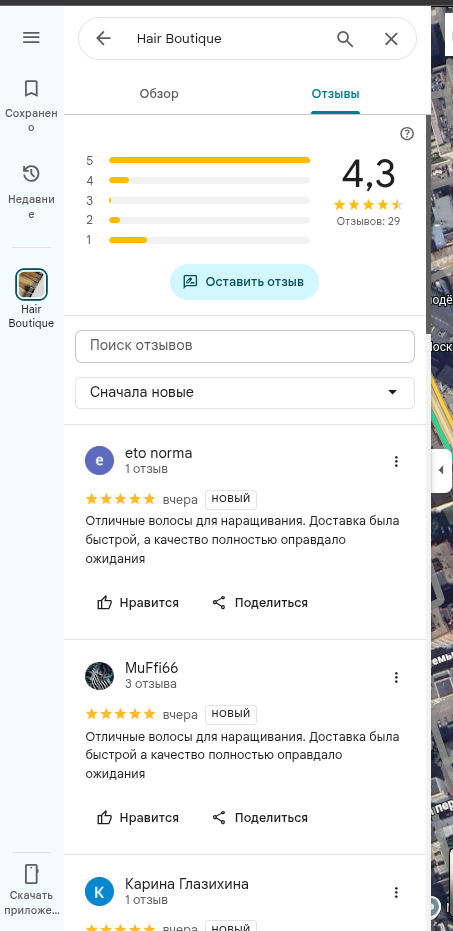The image size is (453, 931).
Task: Like the MuFfi66 review
Action: click(138, 818)
